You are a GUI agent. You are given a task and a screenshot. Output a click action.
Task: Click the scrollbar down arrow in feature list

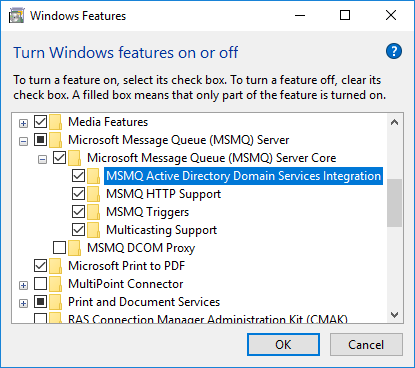click(395, 315)
